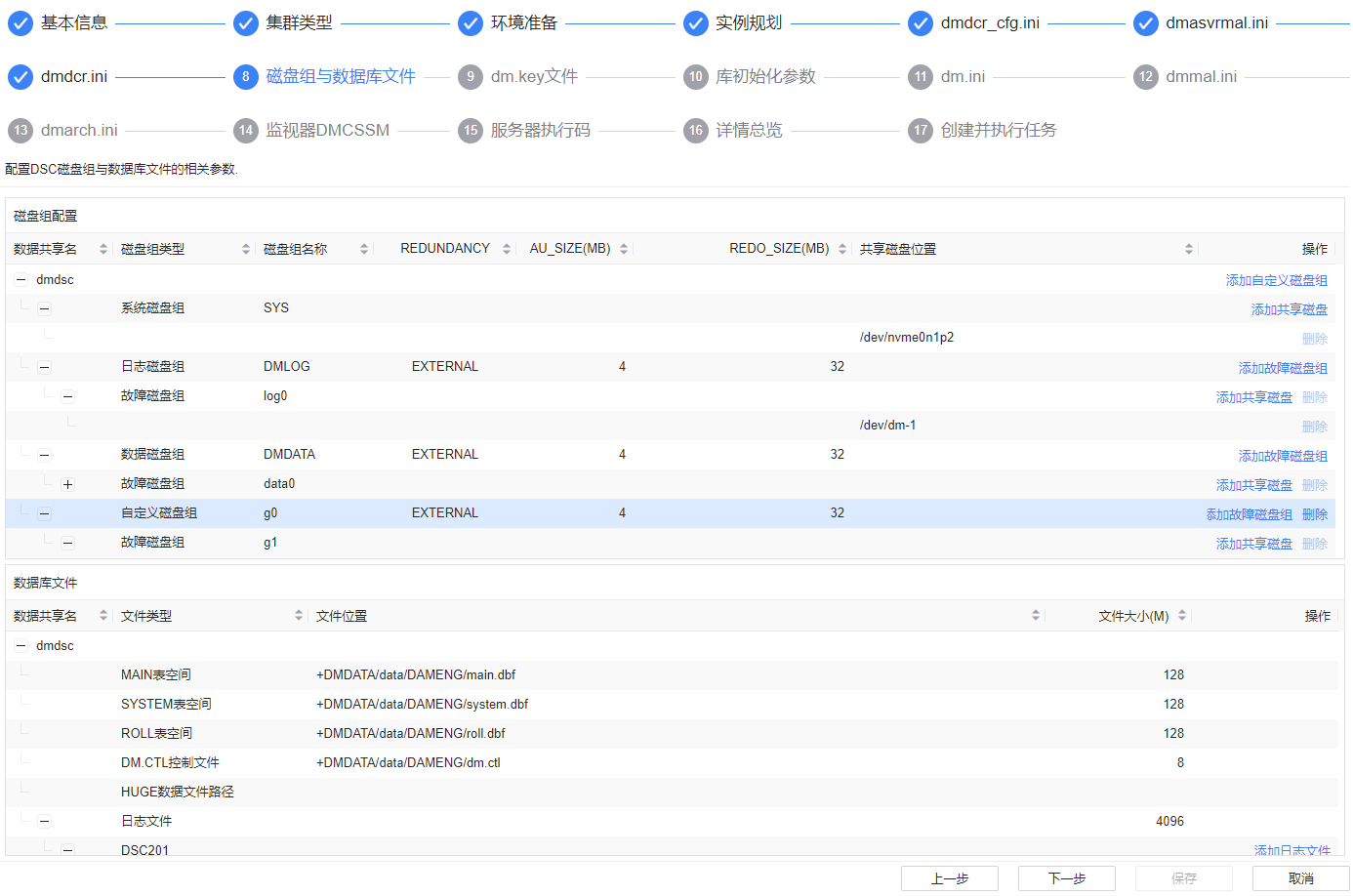Viewport: 1353px width, 896px height.
Task: Sort by REDO_SIZE(MB) column
Action: point(842,249)
